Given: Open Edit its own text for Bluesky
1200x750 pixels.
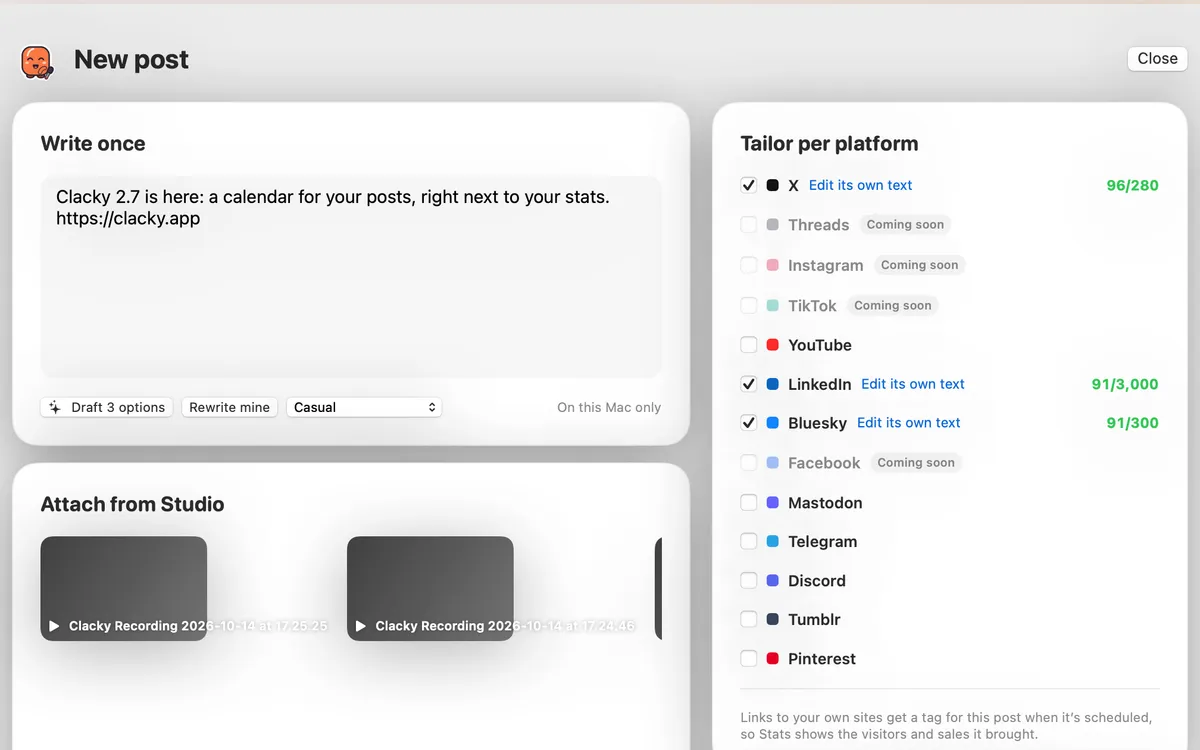Looking at the screenshot, I should tap(908, 423).
